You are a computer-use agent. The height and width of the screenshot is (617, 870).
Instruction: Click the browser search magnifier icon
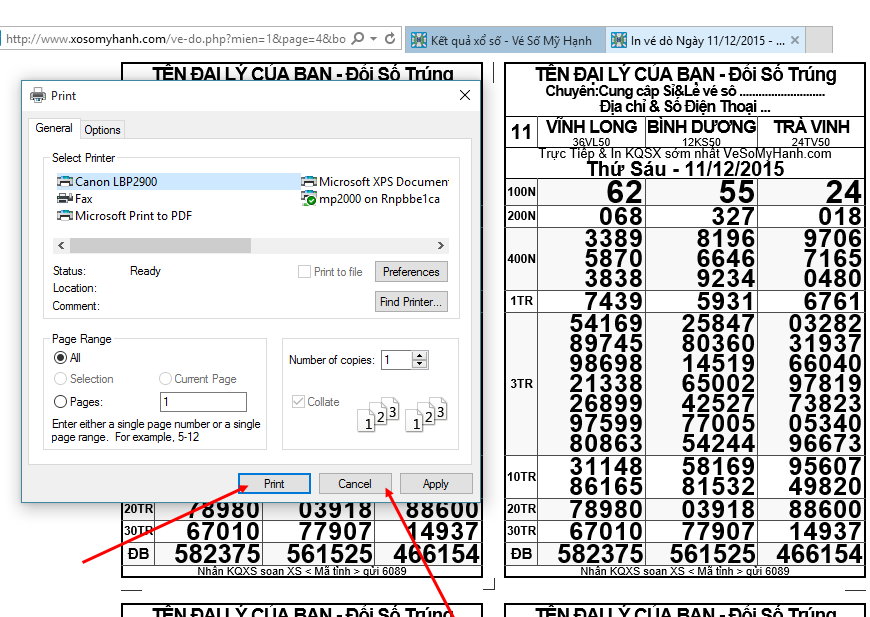(358, 39)
